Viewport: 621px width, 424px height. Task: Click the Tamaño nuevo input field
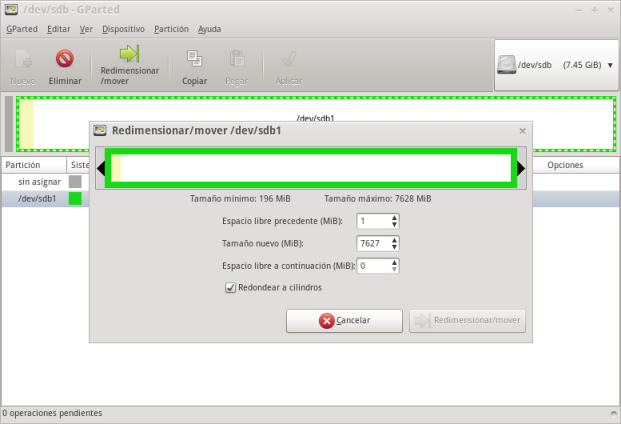pyautogui.click(x=372, y=243)
